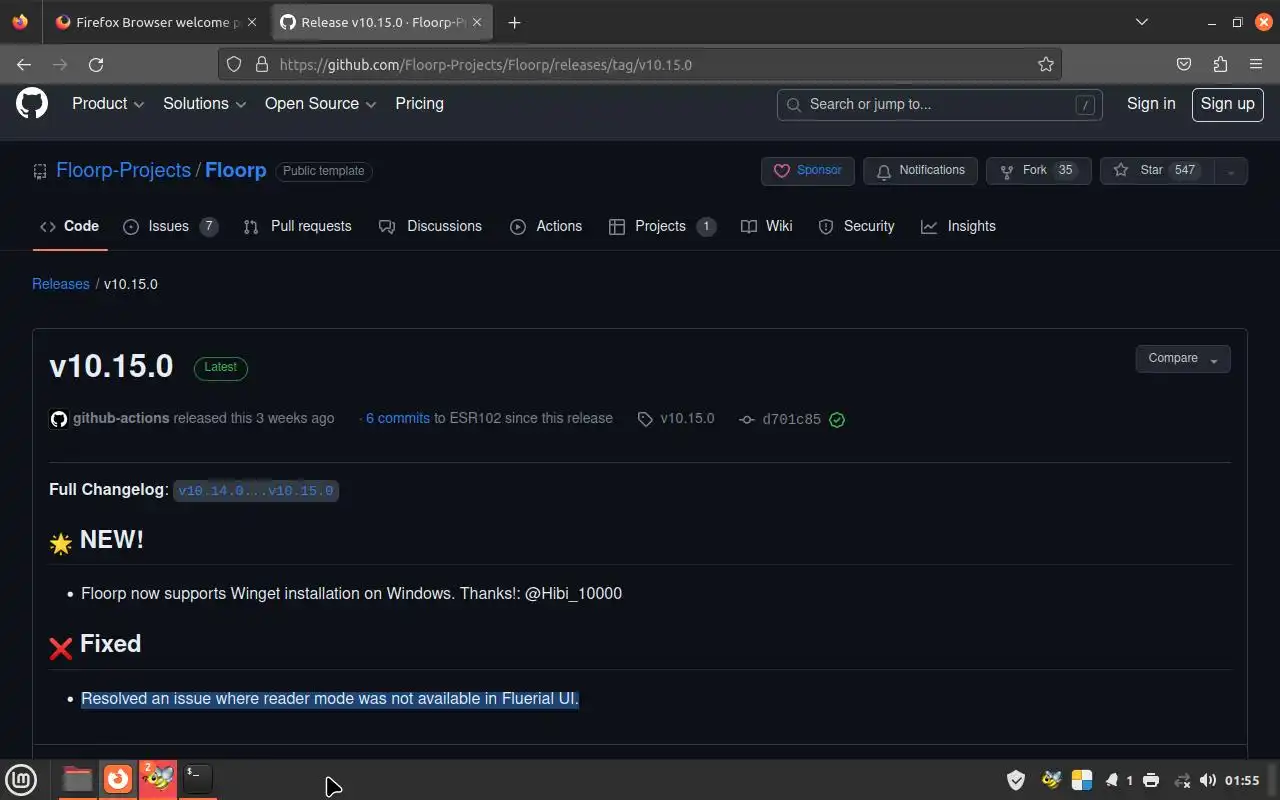Click the printer tray icon

coord(1151,780)
